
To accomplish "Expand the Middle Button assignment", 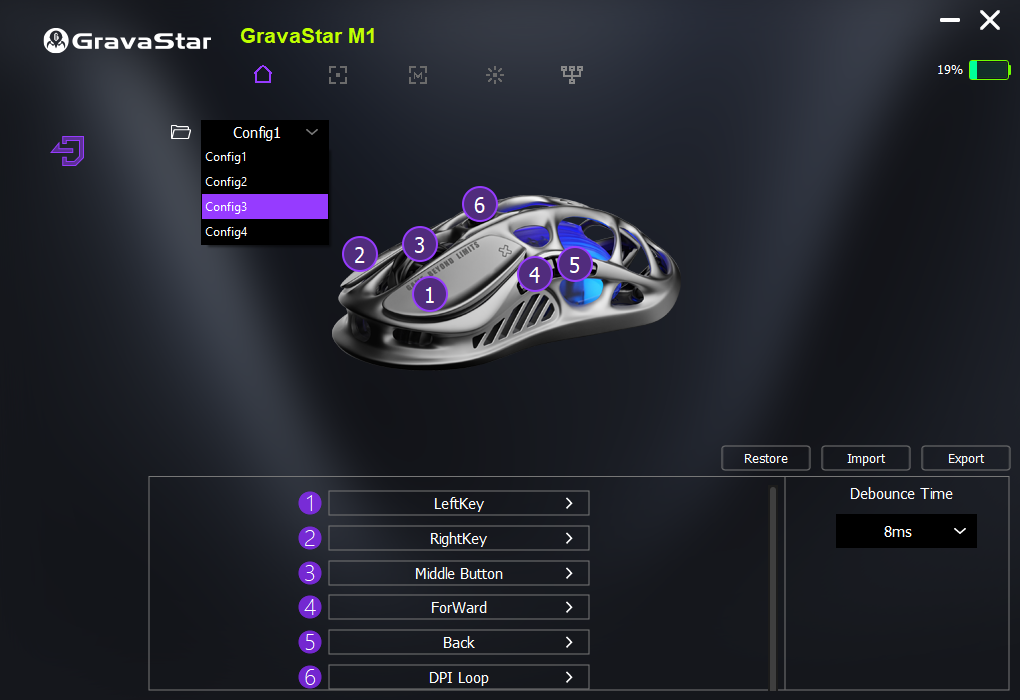I will 459,573.
